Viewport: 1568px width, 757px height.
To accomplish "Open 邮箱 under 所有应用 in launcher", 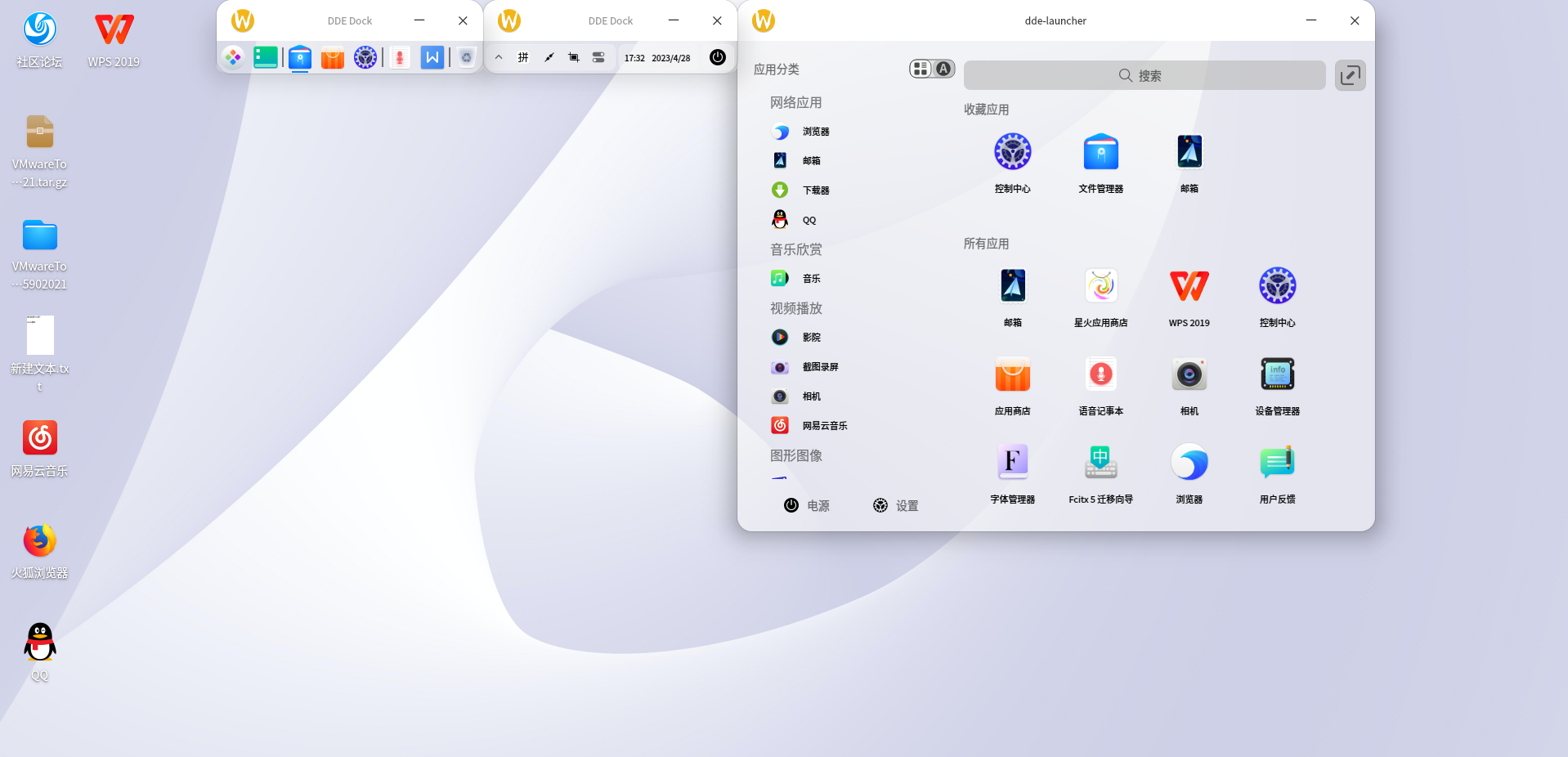I will tap(1013, 298).
